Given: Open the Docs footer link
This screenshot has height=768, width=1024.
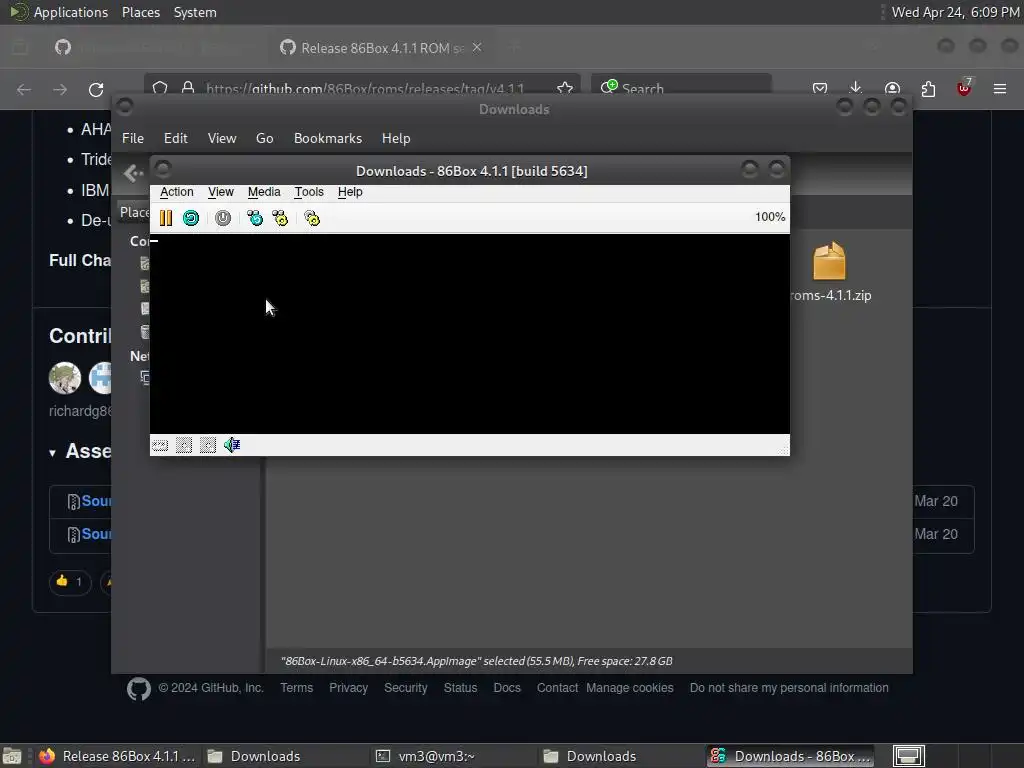Looking at the screenshot, I should 507,688.
